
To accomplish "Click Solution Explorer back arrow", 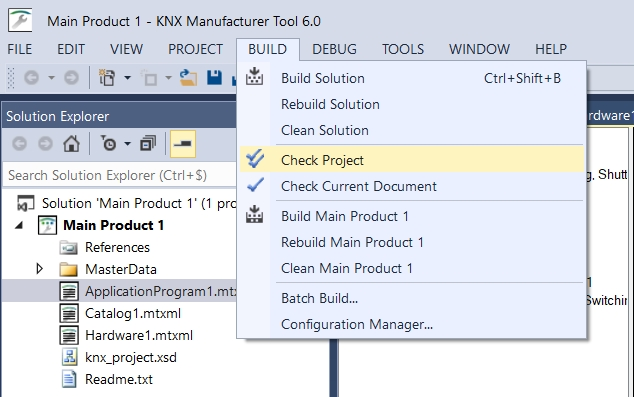I will coord(19,144).
